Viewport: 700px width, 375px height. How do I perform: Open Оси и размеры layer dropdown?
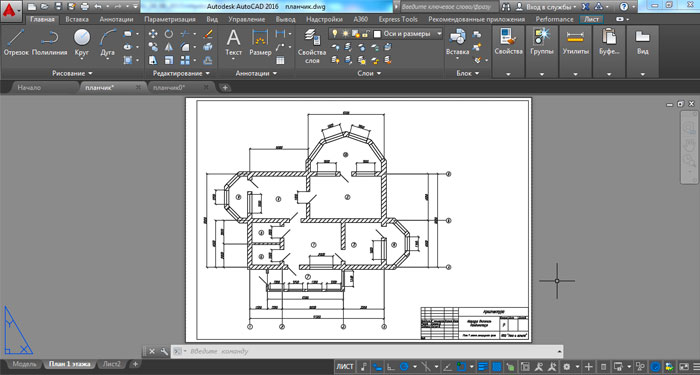pos(439,34)
